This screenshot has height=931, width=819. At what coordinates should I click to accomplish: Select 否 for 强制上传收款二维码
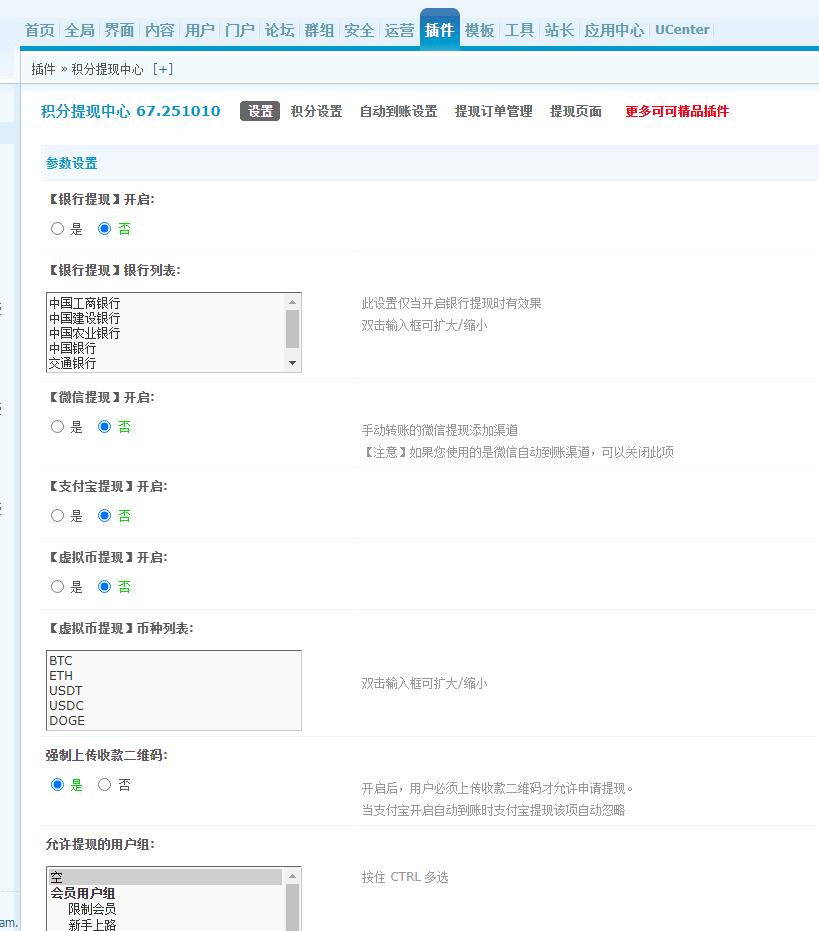pyautogui.click(x=104, y=785)
